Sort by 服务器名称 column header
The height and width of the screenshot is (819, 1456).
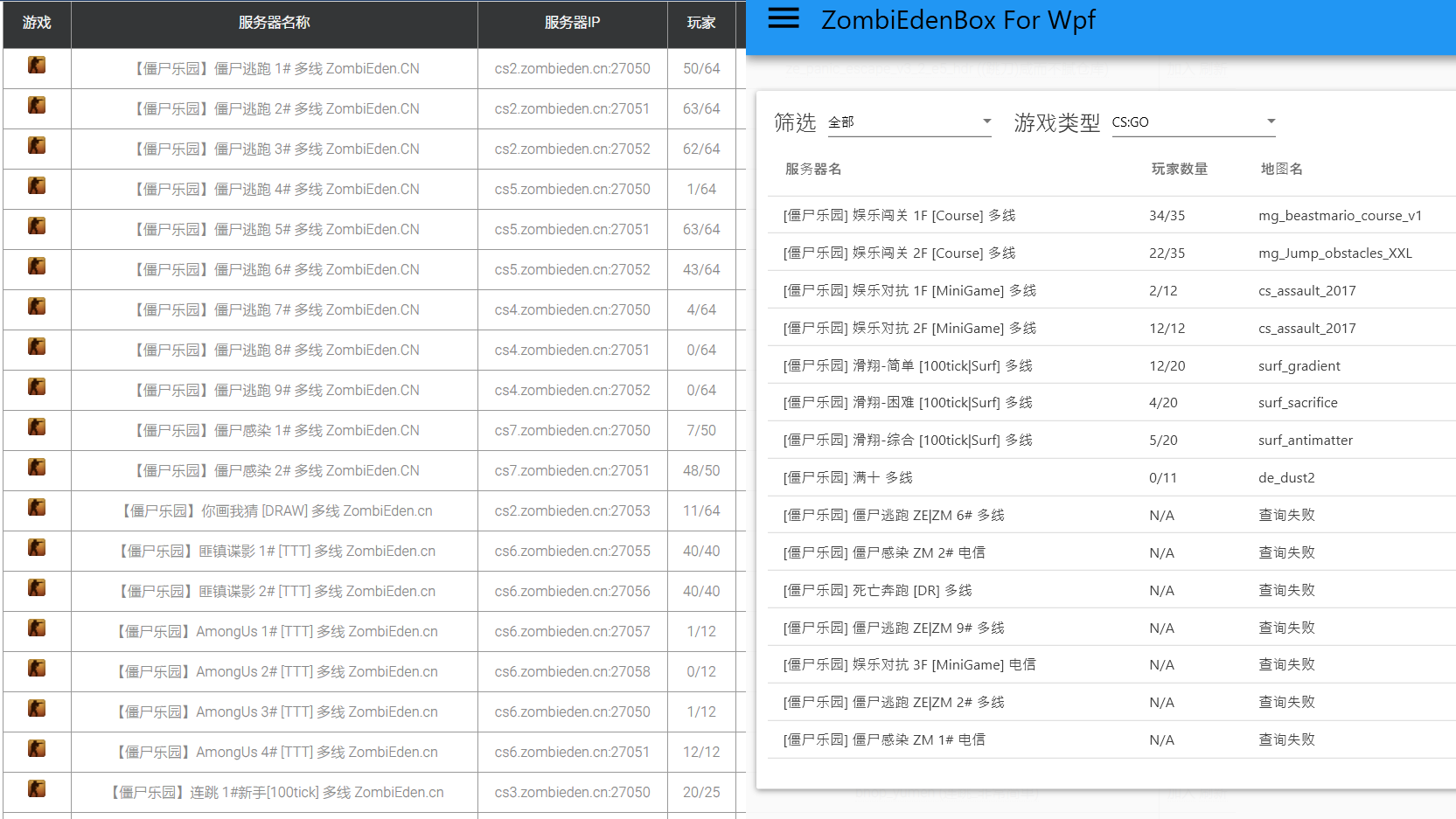pyautogui.click(x=275, y=23)
